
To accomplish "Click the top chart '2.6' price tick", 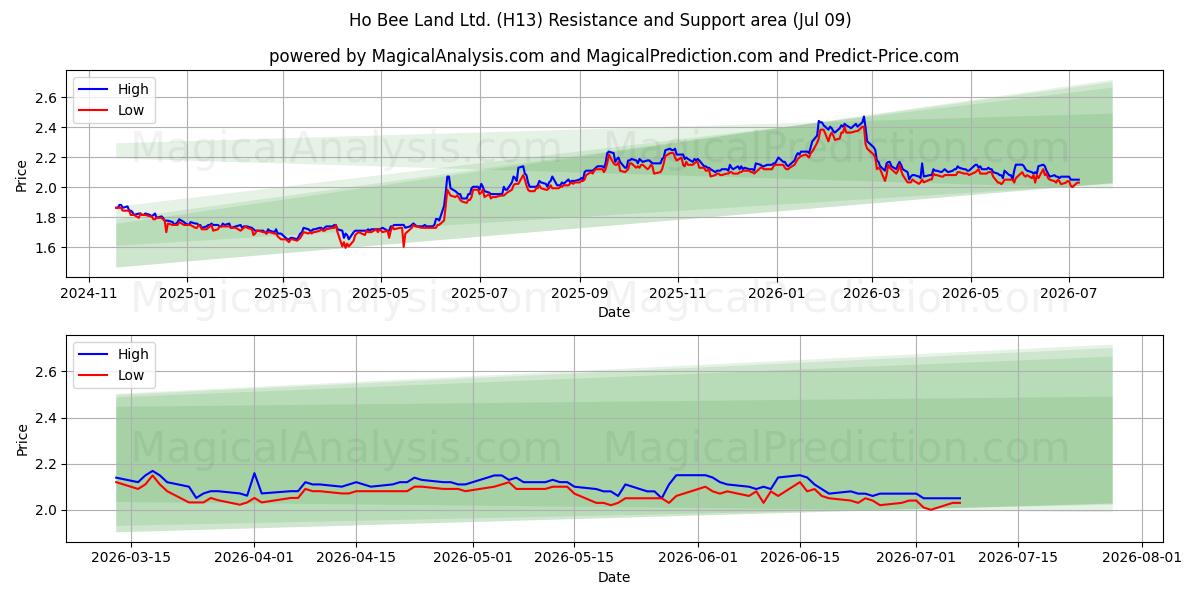I will 48,98.
